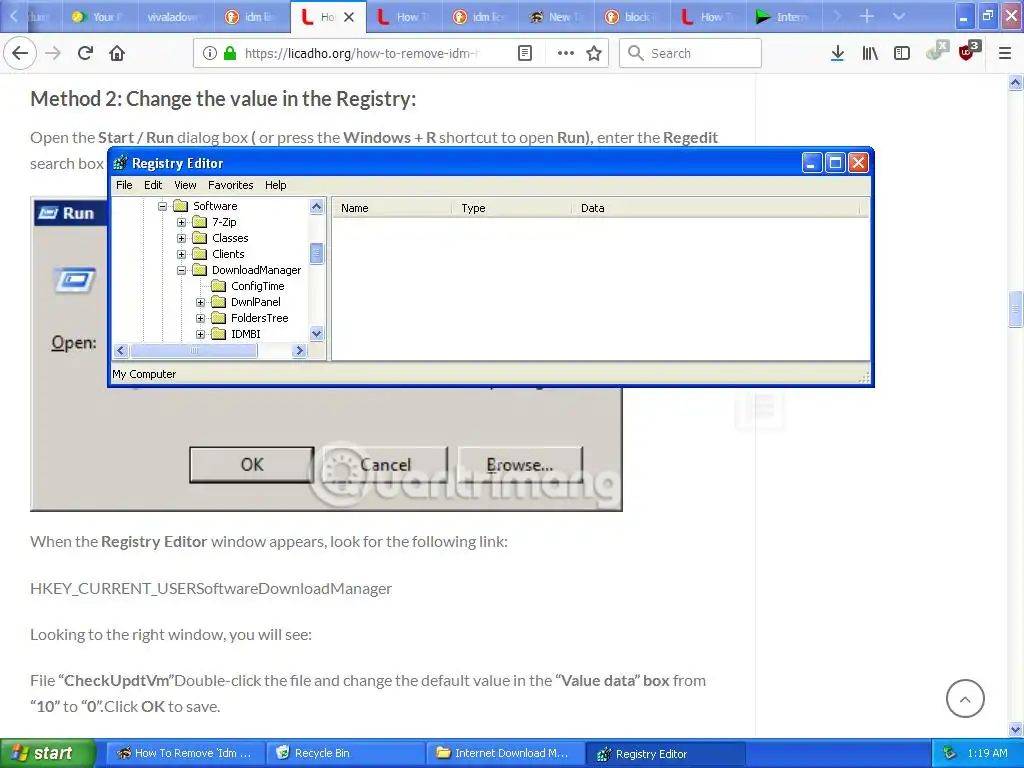Click Registry Editor taskbar button
Screen dimensions: 1024x768
tap(665, 754)
